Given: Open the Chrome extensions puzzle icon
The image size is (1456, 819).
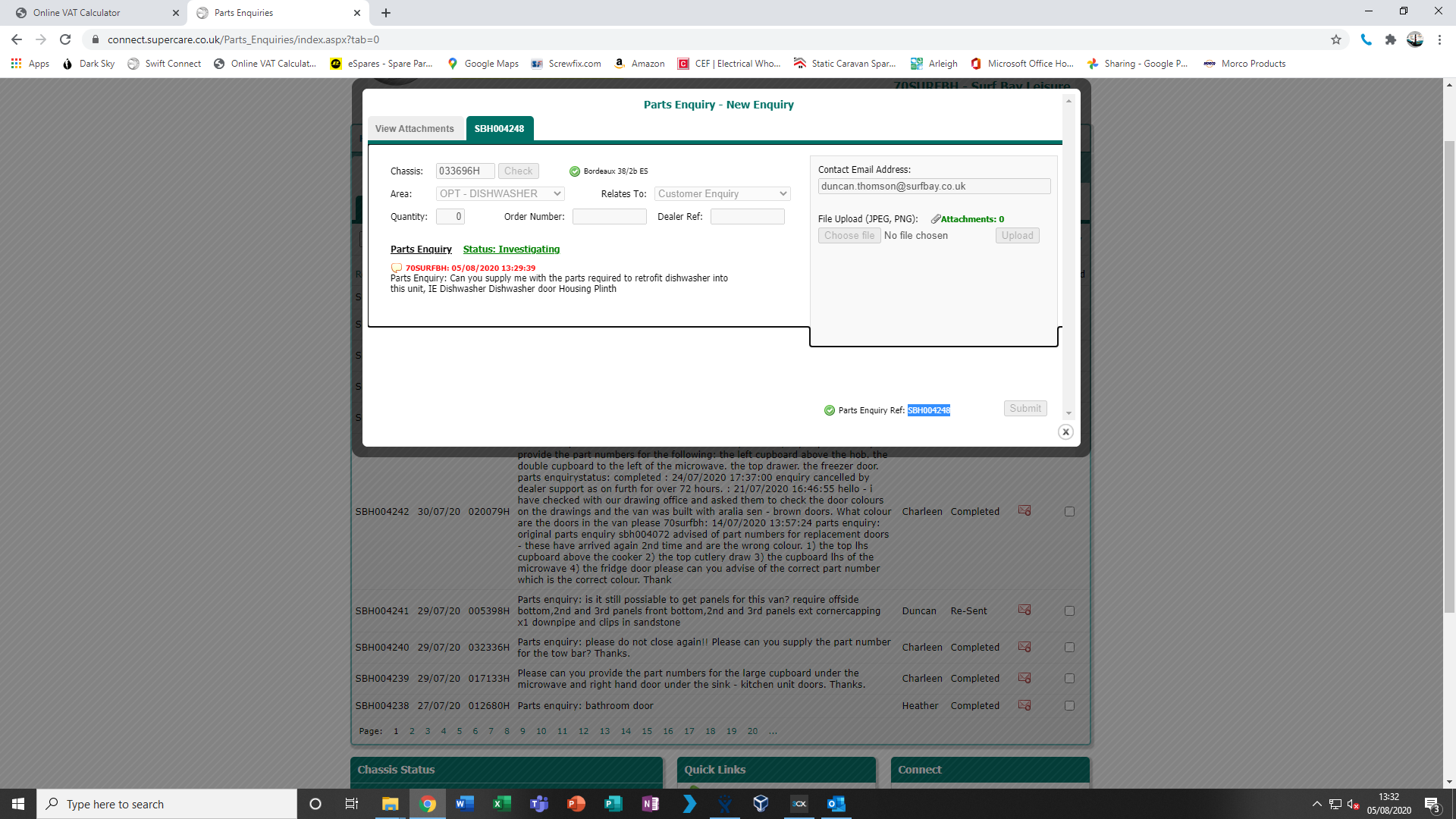Looking at the screenshot, I should (x=1390, y=39).
